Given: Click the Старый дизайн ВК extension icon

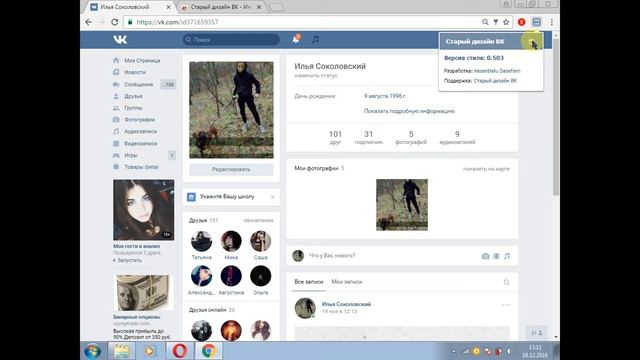Looking at the screenshot, I should click(536, 22).
